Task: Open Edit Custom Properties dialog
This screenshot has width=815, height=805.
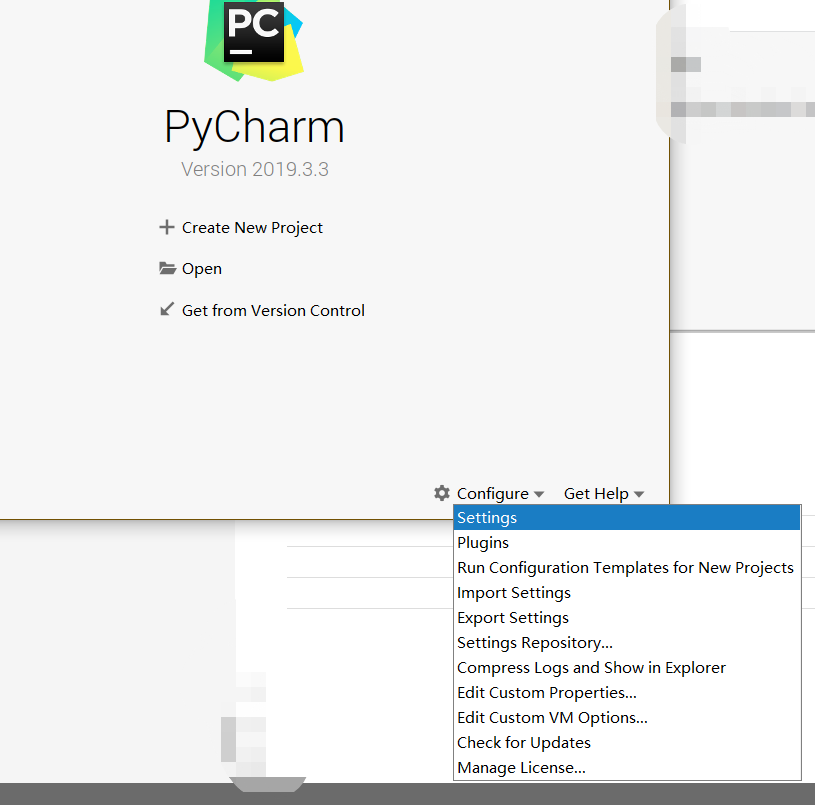Action: pos(546,692)
